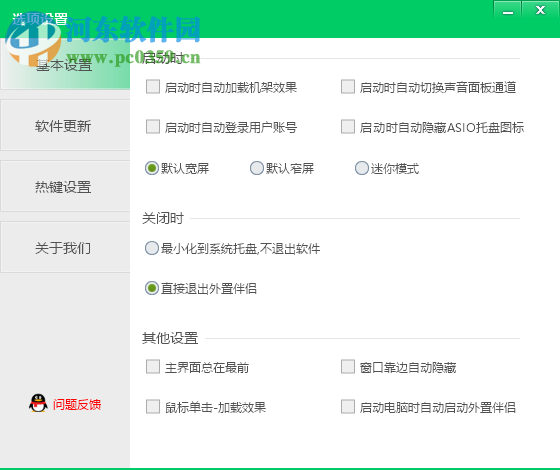Close the 选项设置 window
560x470 pixels.
tap(540, 10)
